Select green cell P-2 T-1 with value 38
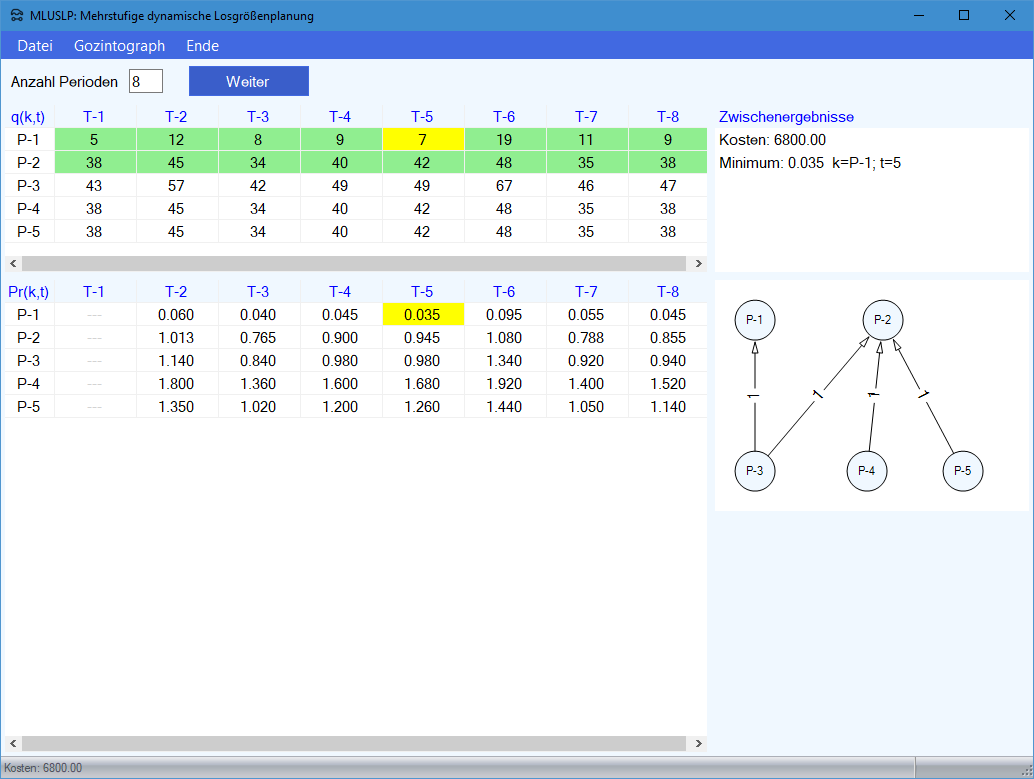The height and width of the screenshot is (779, 1034). [94, 163]
